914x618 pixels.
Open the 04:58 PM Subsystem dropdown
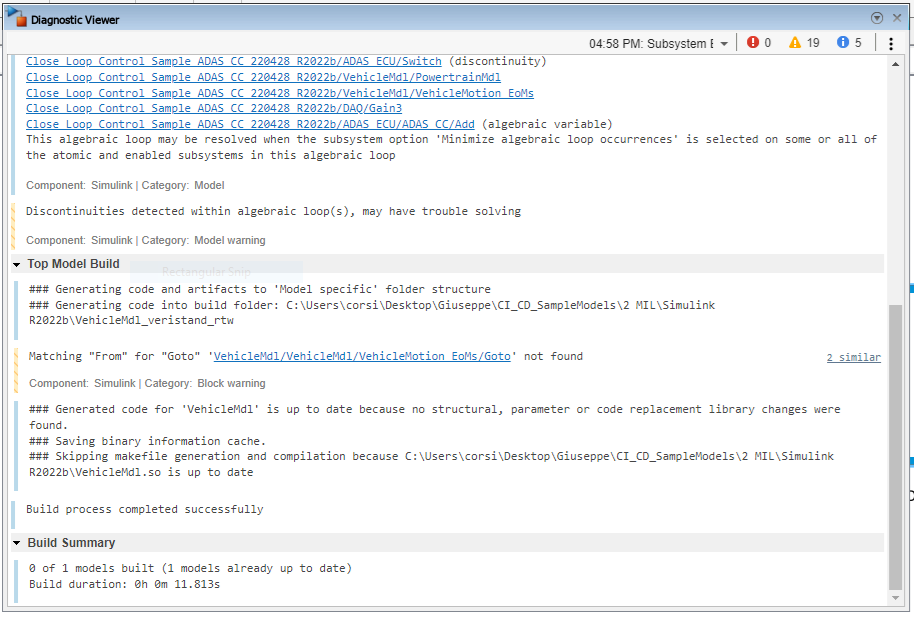pyautogui.click(x=658, y=43)
